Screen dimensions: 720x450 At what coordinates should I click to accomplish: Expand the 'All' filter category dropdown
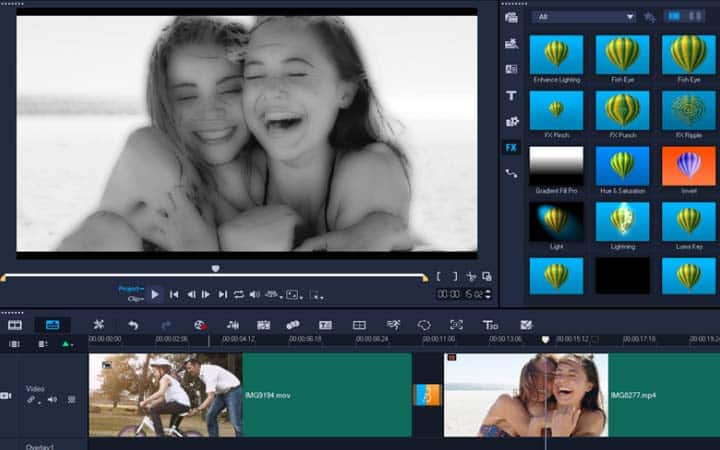(629, 17)
